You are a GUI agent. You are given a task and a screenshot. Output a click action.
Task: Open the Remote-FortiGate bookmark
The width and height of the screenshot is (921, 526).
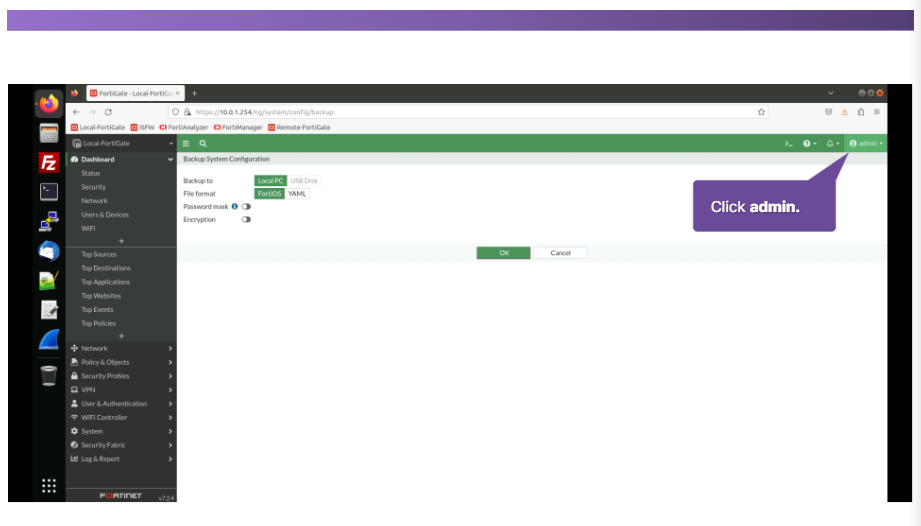point(300,127)
